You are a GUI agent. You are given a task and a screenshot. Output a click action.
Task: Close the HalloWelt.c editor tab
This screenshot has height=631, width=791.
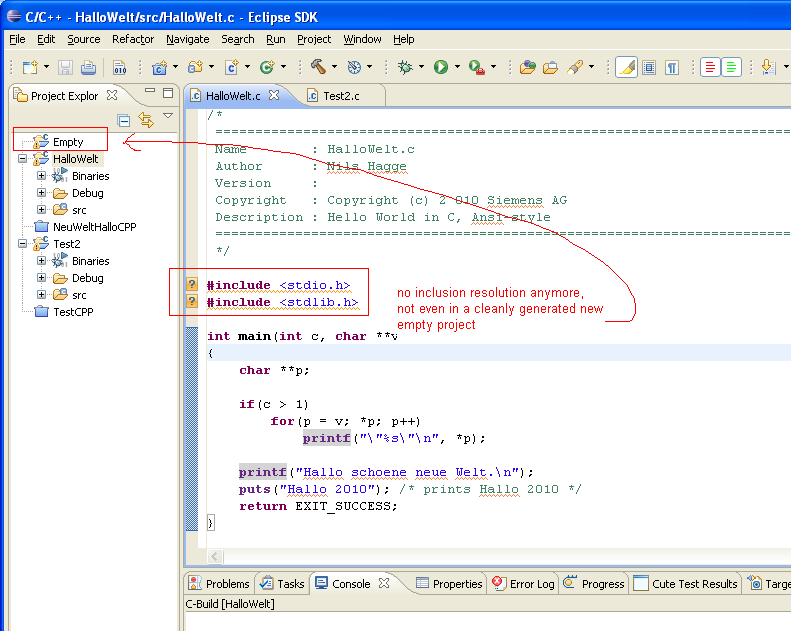(x=274, y=95)
